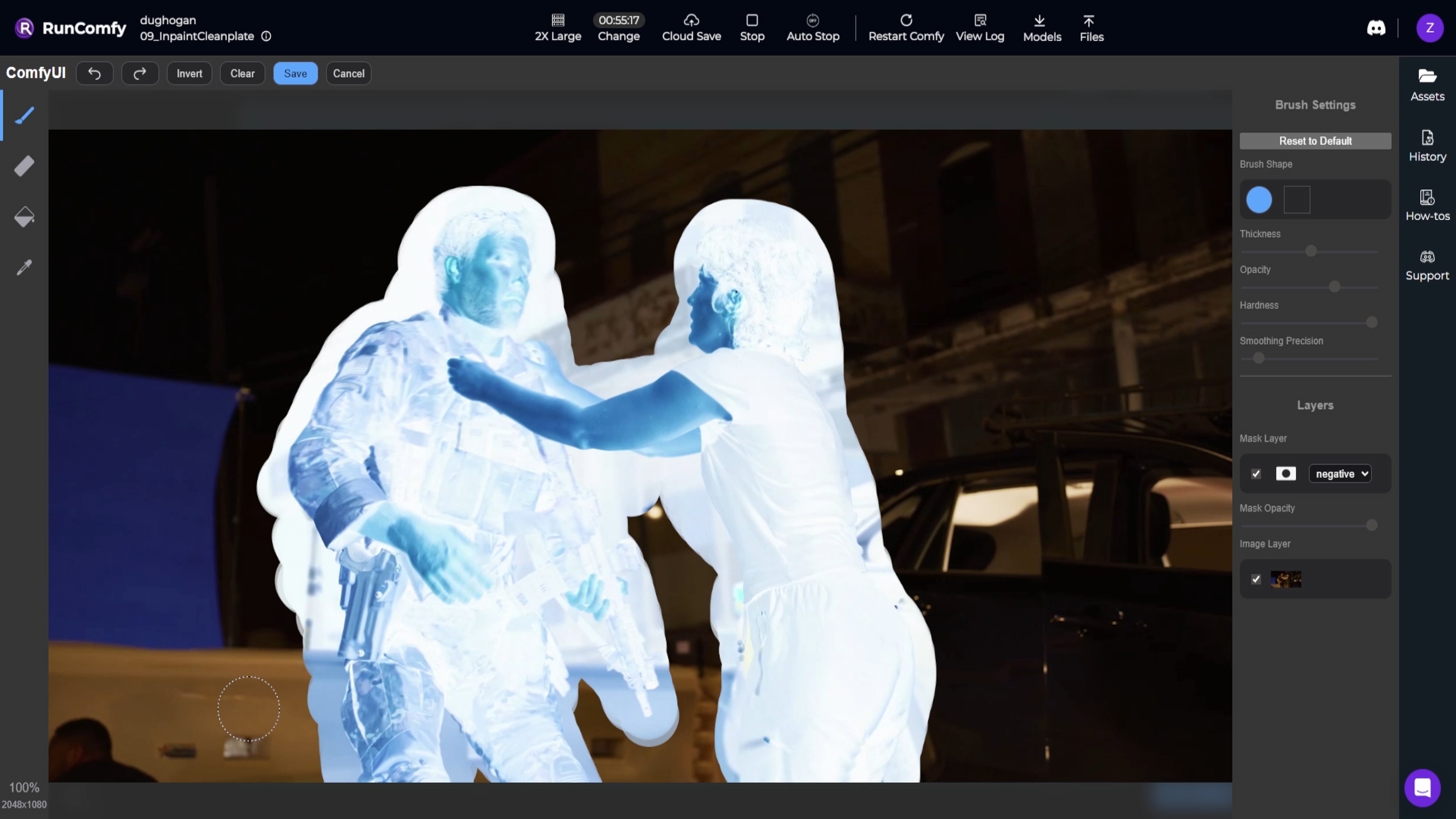Click the Invert mask button

[x=189, y=74]
